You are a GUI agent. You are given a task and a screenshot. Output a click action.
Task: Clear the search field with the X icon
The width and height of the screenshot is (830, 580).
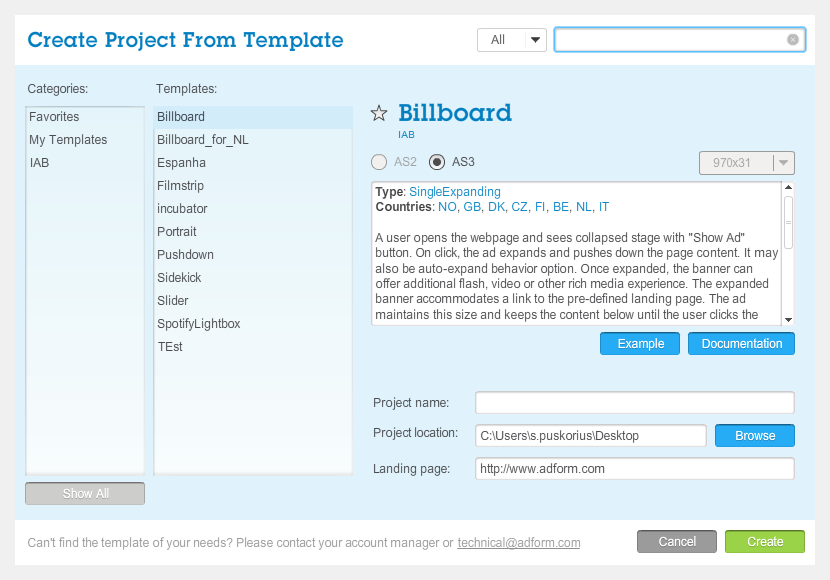click(x=792, y=40)
